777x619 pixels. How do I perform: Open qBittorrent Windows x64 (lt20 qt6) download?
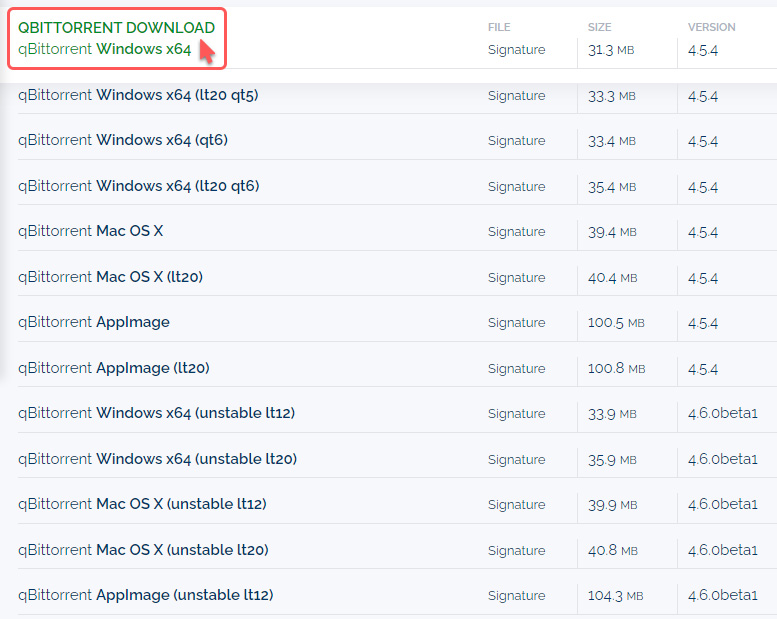pyautogui.click(x=139, y=186)
